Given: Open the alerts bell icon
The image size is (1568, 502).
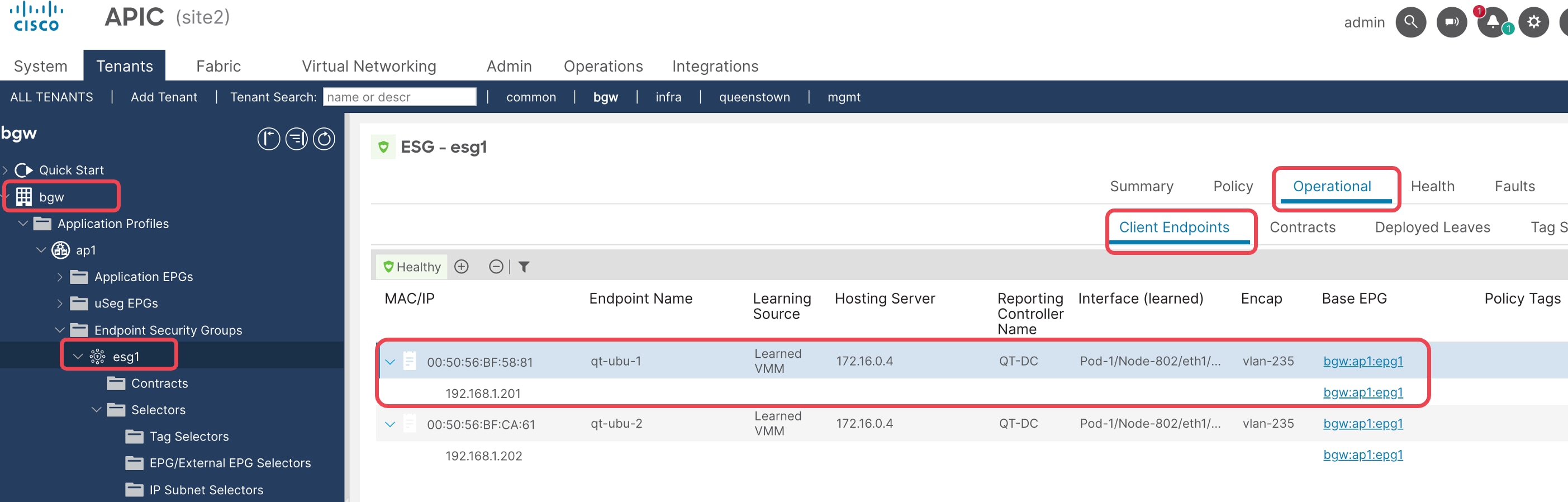Looking at the screenshot, I should click(1493, 22).
